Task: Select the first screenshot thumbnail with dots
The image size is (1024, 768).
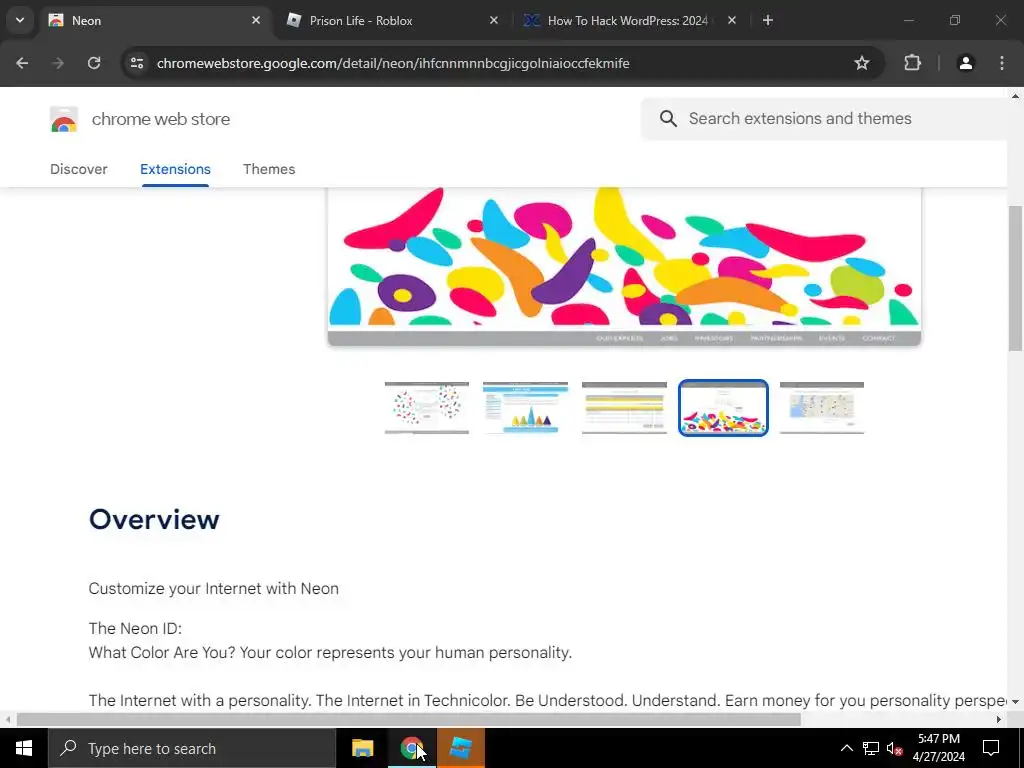Action: [x=426, y=408]
